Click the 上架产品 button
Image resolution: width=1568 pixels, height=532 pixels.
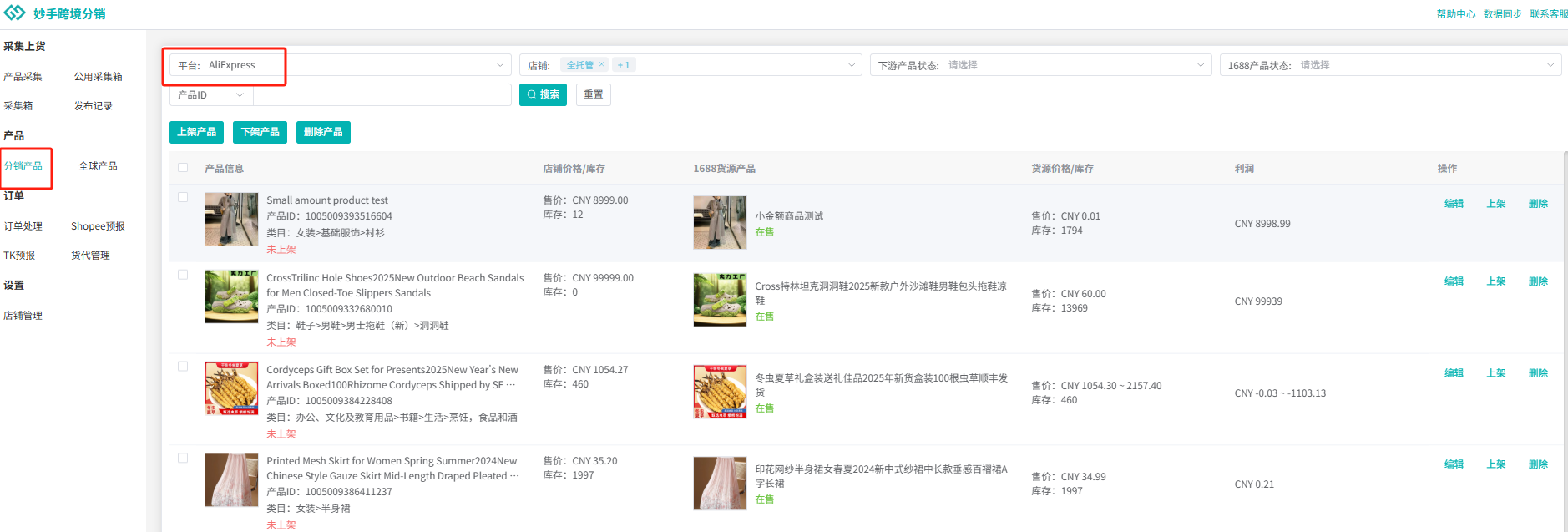tap(196, 132)
